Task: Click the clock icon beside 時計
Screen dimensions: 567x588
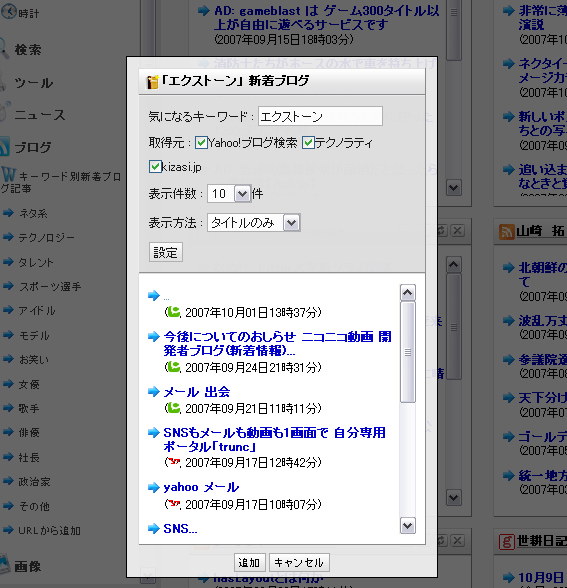Action: (8, 12)
